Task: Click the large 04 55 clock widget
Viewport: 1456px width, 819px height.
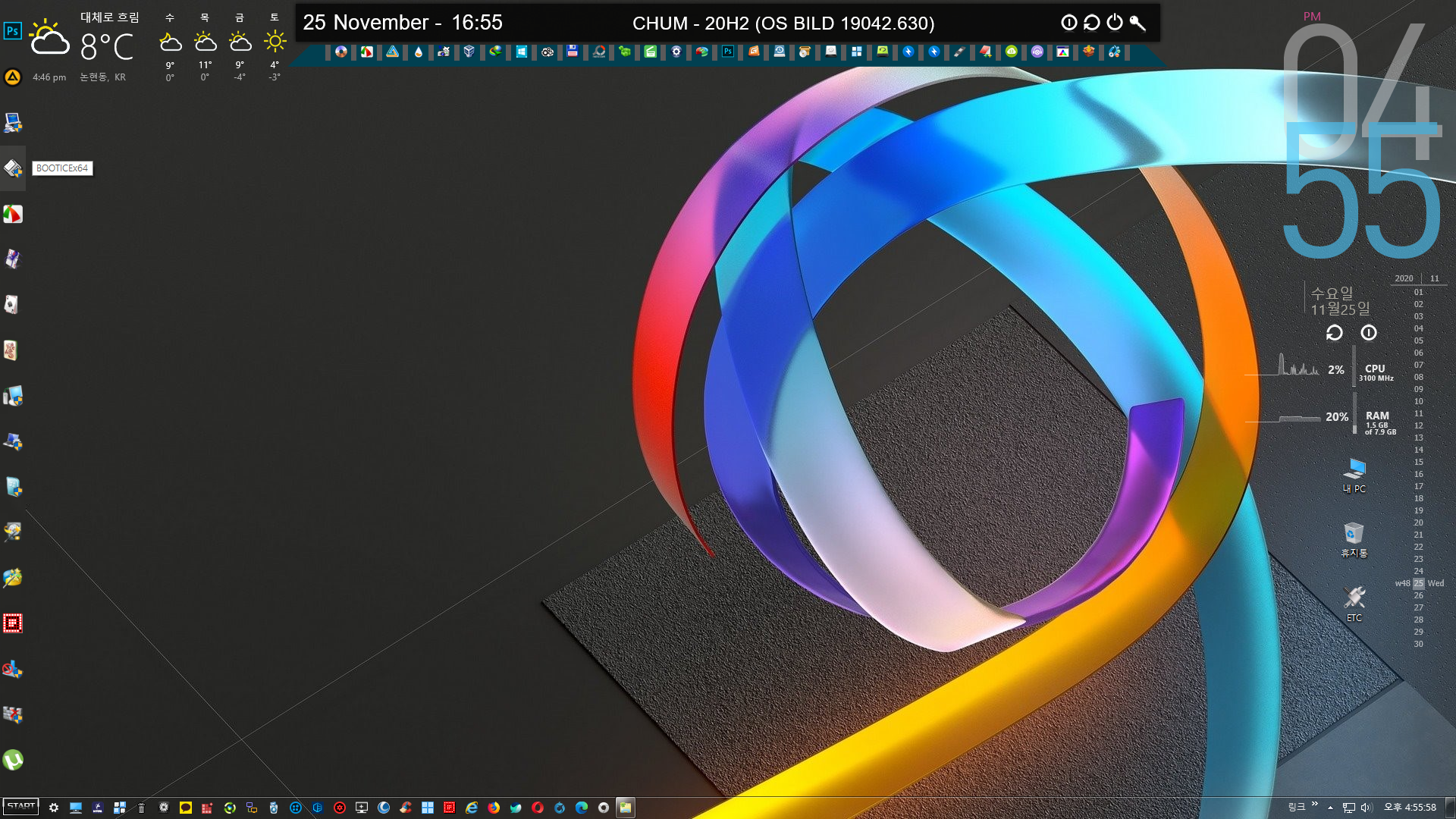Action: [x=1361, y=140]
